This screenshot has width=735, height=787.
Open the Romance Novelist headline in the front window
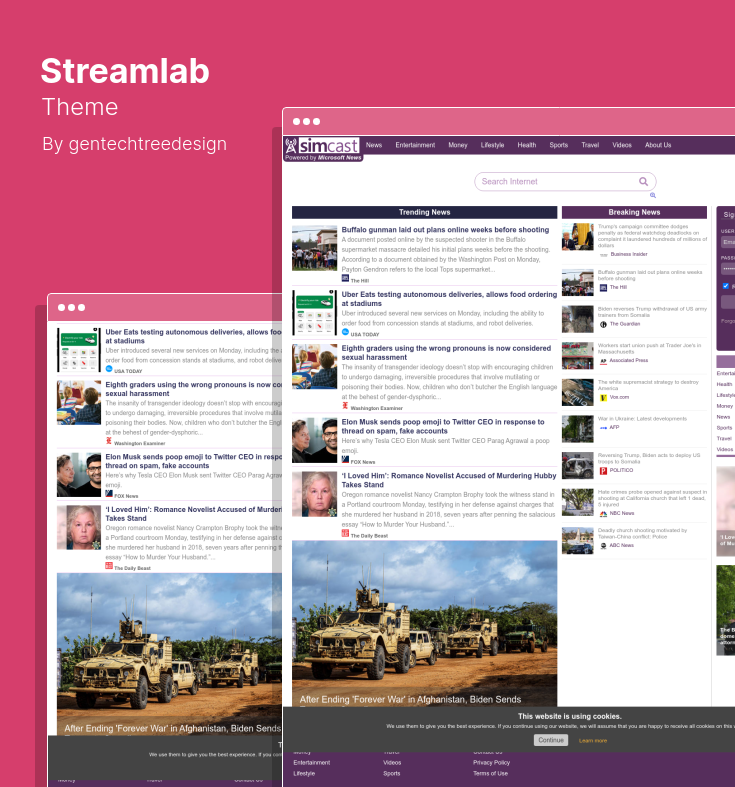pyautogui.click(x=449, y=480)
